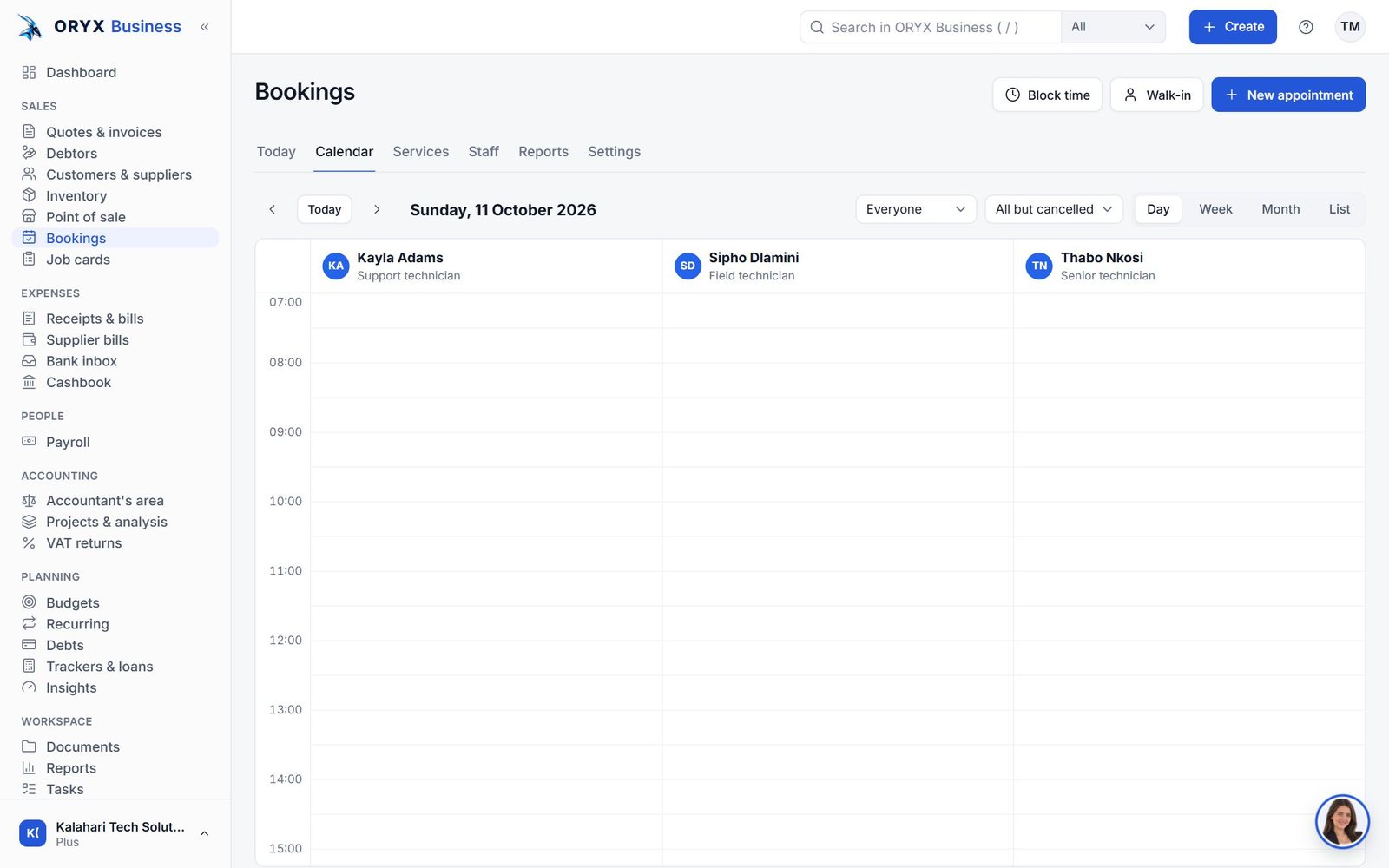
Task: Click the Insights gauge icon
Action: click(29, 687)
